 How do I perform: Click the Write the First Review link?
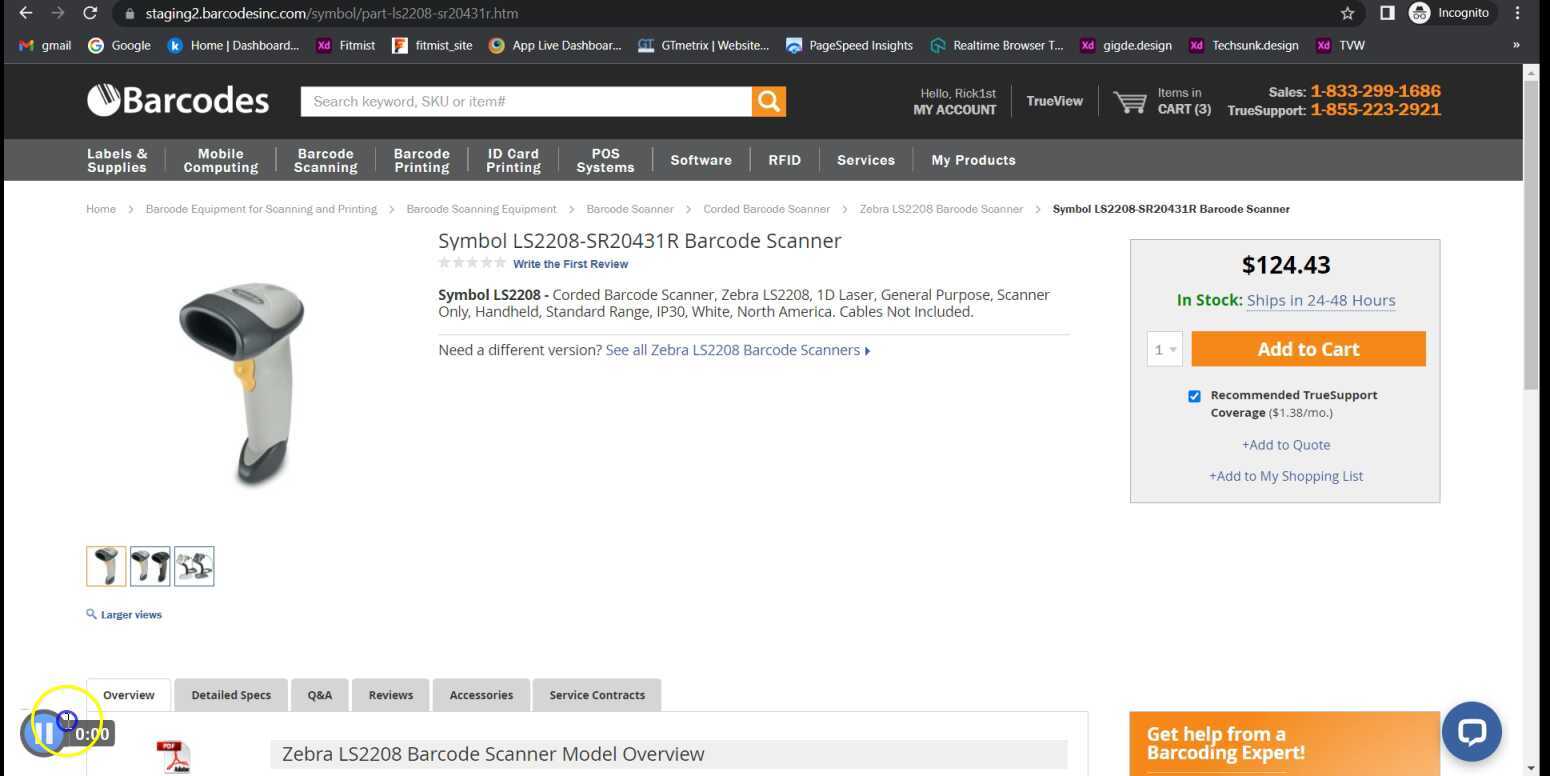coord(570,264)
